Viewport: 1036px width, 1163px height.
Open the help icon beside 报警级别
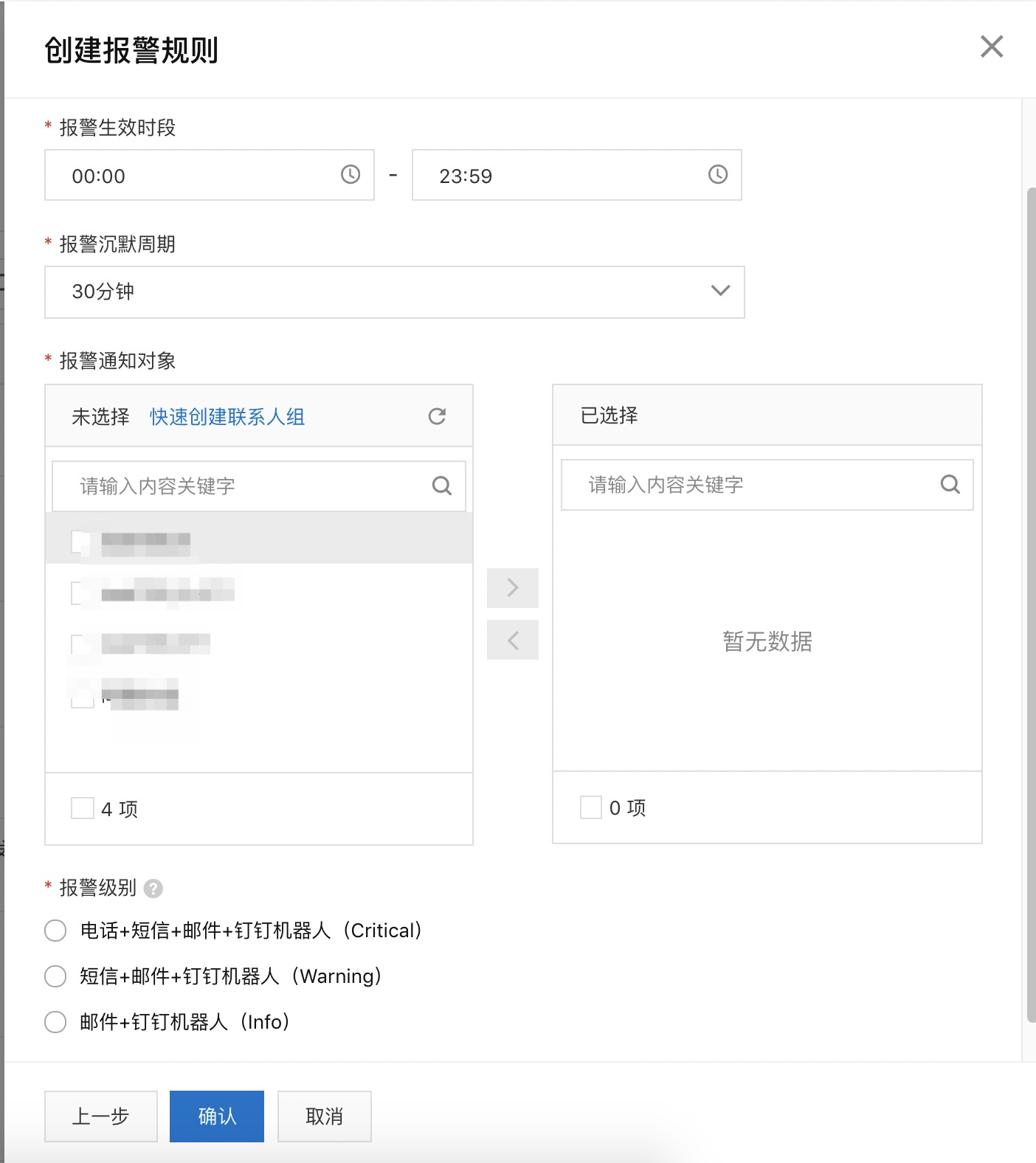pos(153,888)
